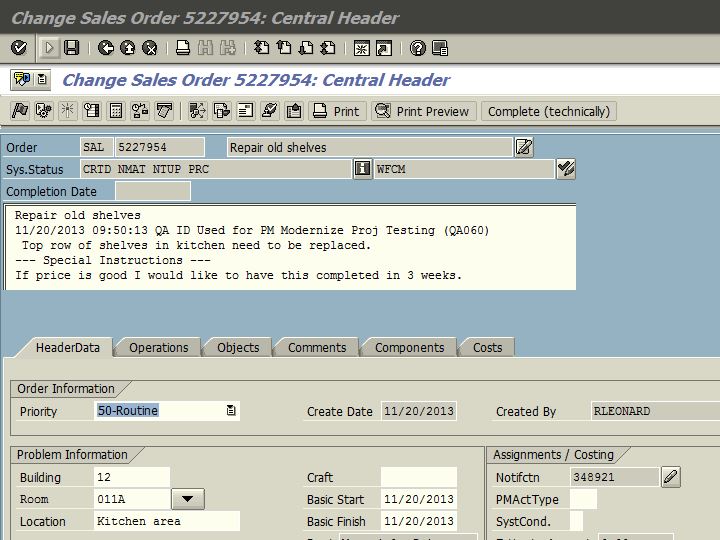Click the system status info icon
Image resolution: width=720 pixels, height=540 pixels.
click(363, 169)
